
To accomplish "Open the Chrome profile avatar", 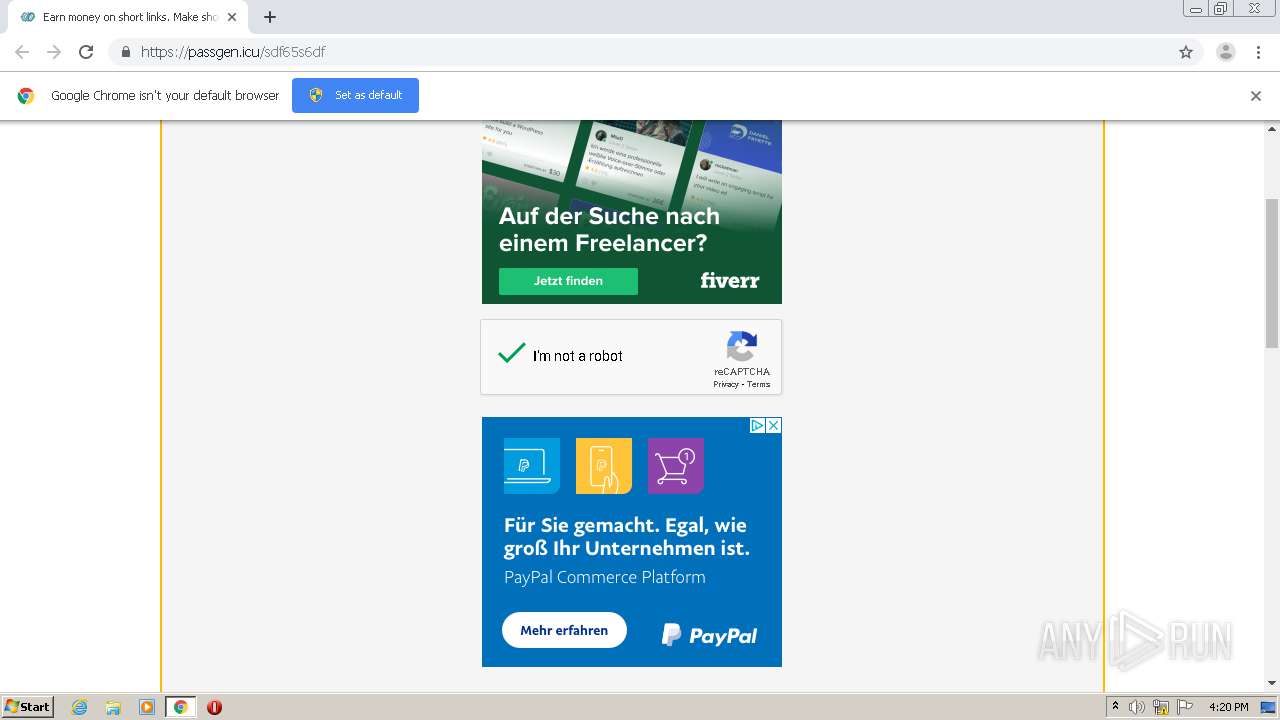I will (1226, 52).
